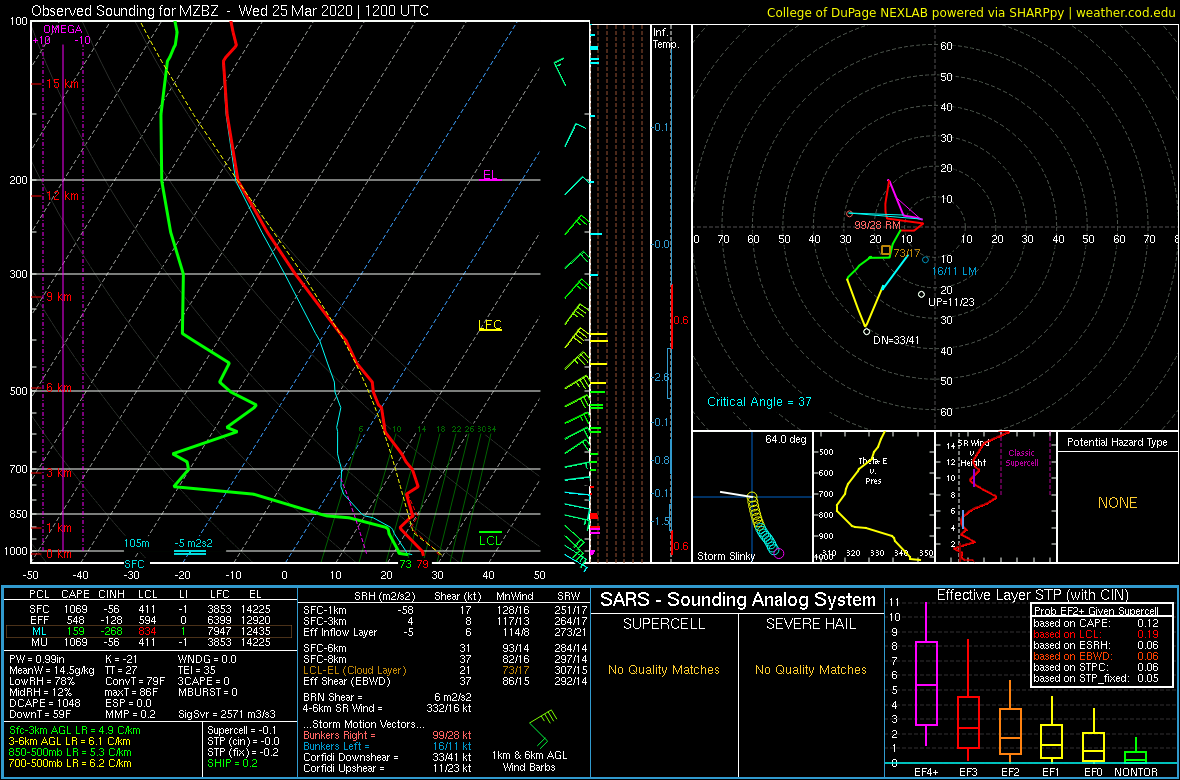Click the 'BRN Shear' line
Screen dimensions: 1180x780
coord(389,696)
